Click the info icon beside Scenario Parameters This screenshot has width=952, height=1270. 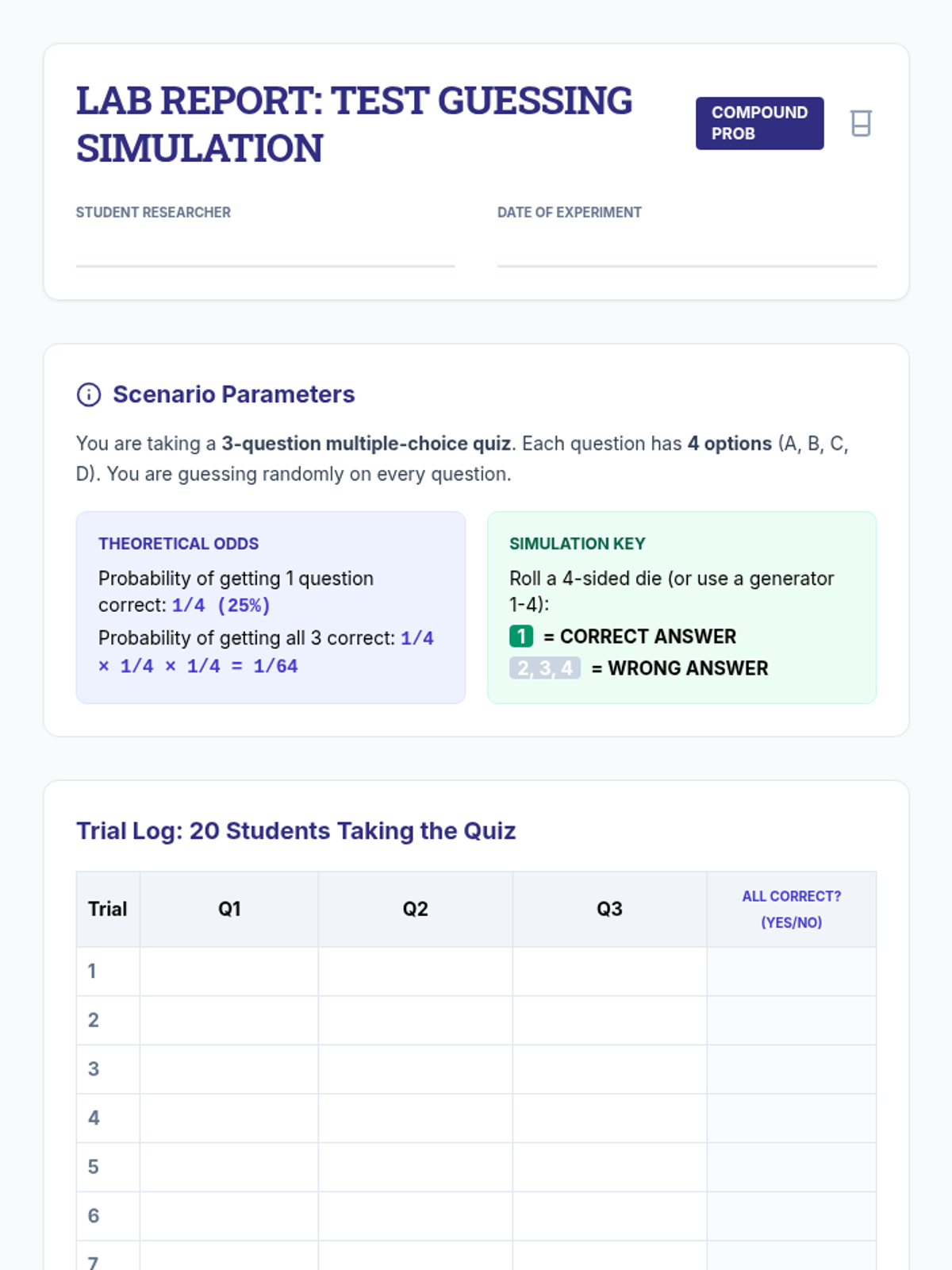click(89, 394)
